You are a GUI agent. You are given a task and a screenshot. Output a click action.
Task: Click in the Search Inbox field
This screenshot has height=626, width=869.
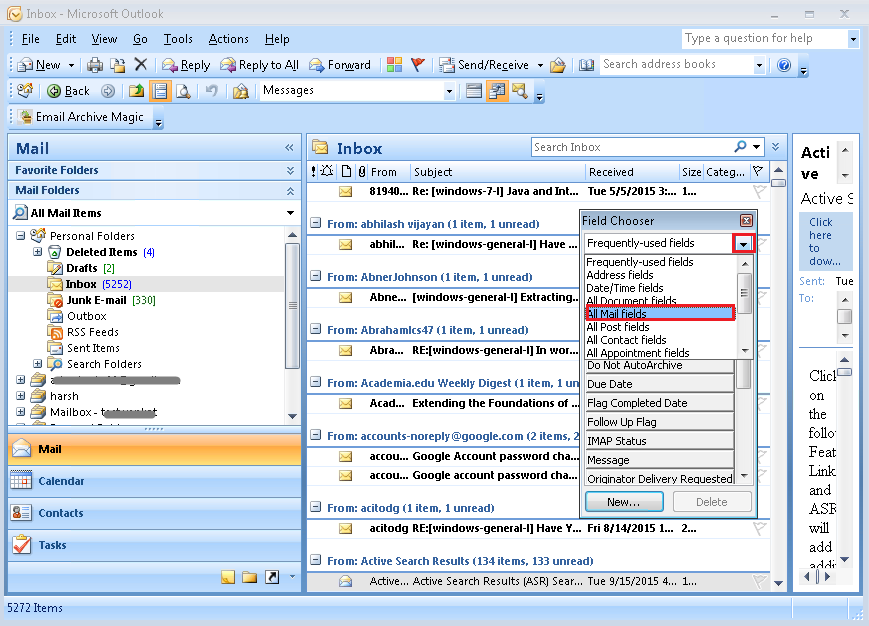point(632,147)
